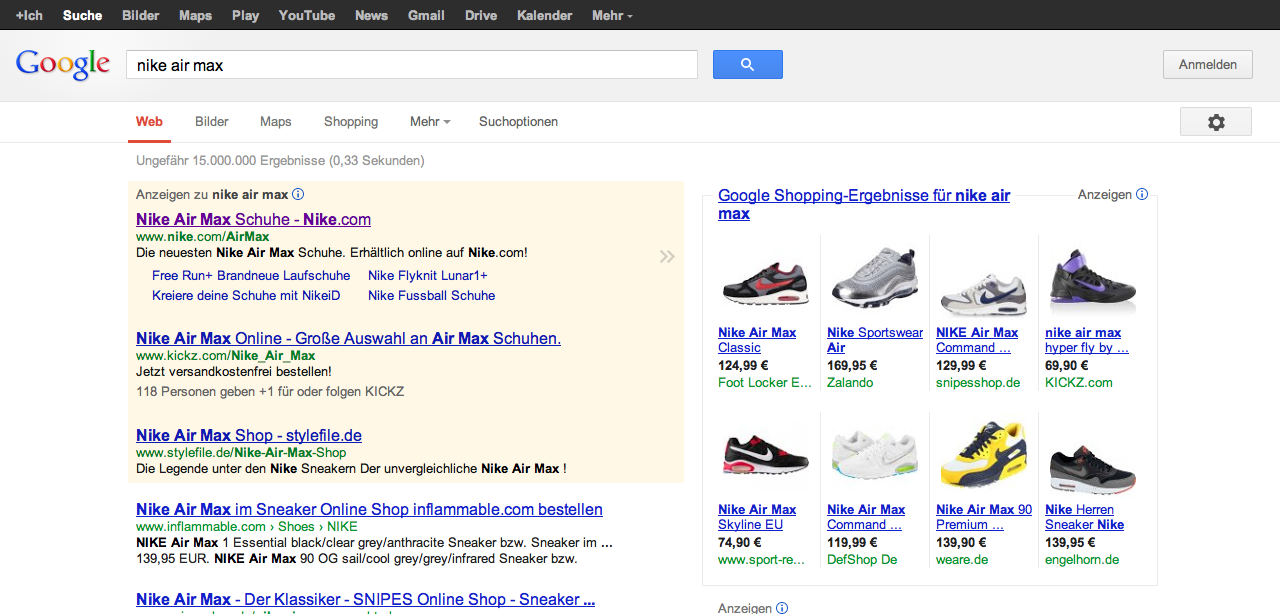Open the 'Kreiere deine Schuhe mit NikeiD' sitelink
Image resolution: width=1280 pixels, height=614 pixels.
point(246,295)
